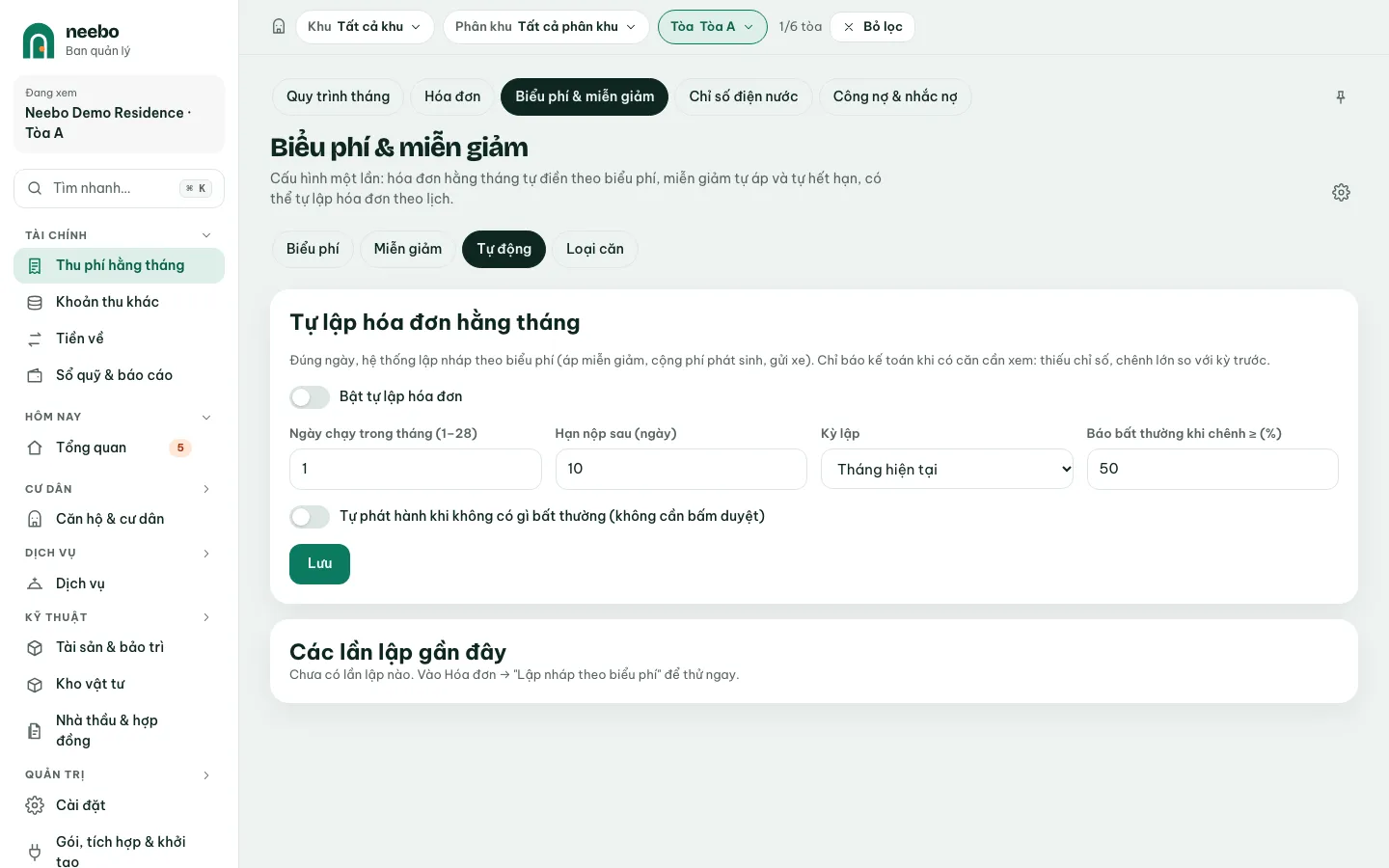This screenshot has height=868, width=1389.
Task: Click the Căn hộ & cư dân icon
Action: click(x=35, y=519)
